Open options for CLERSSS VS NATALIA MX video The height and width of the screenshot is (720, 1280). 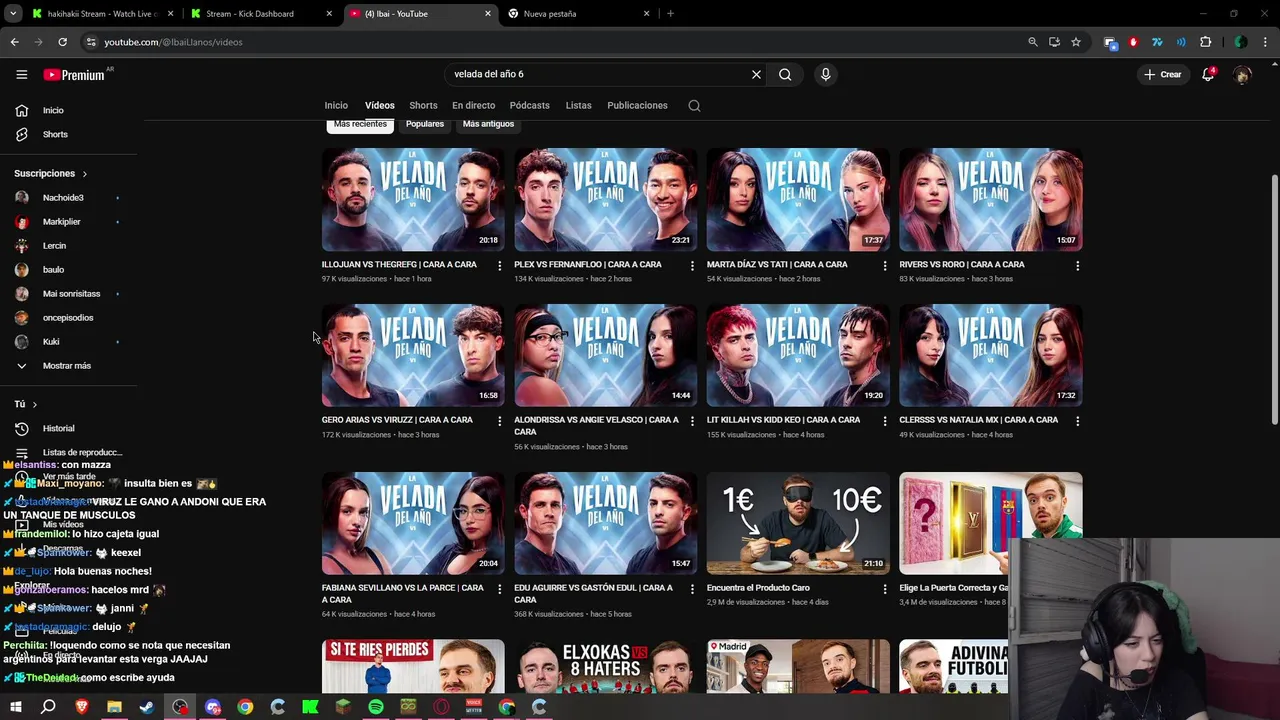coord(1077,421)
